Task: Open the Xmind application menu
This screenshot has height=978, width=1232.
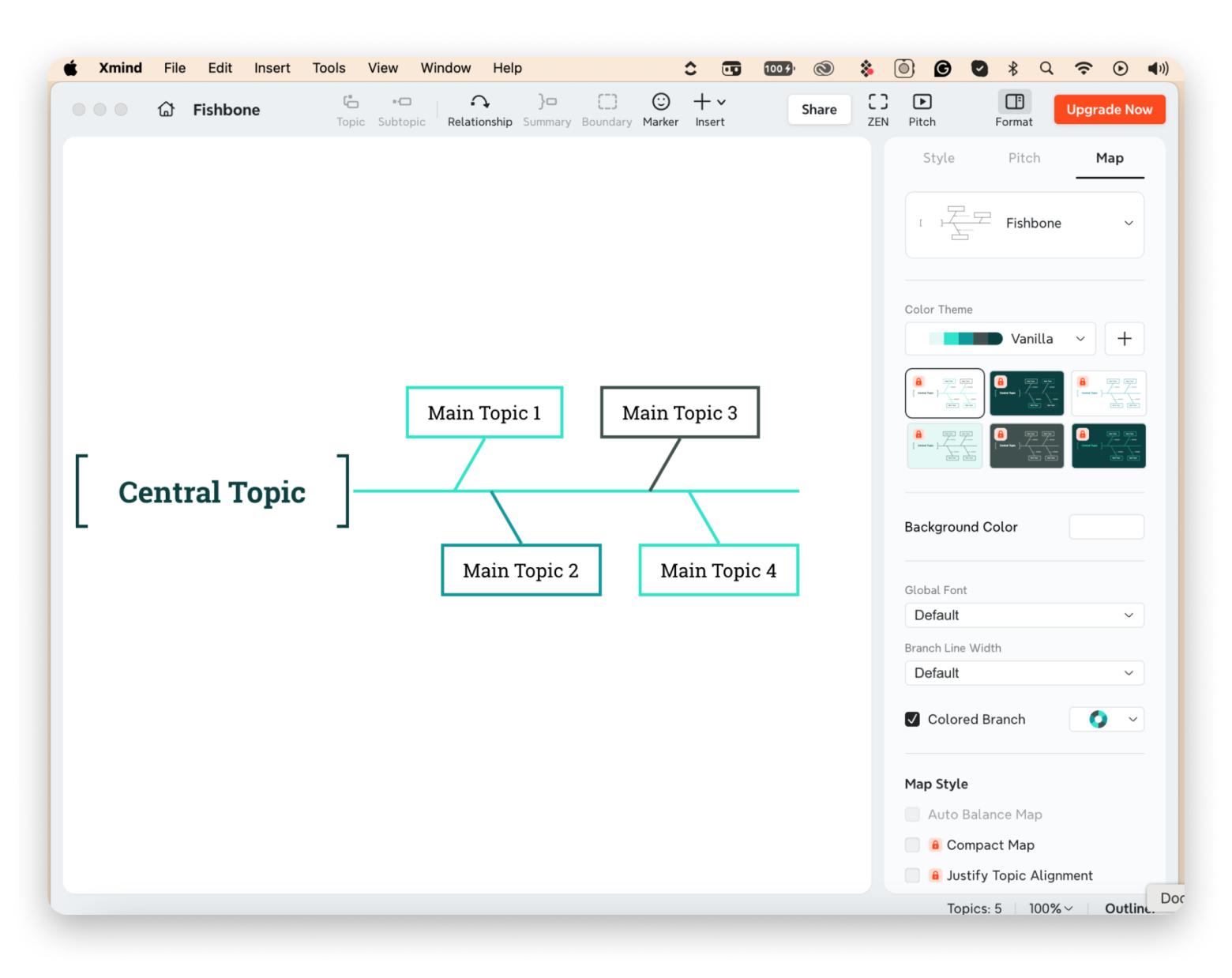Action: click(x=120, y=68)
